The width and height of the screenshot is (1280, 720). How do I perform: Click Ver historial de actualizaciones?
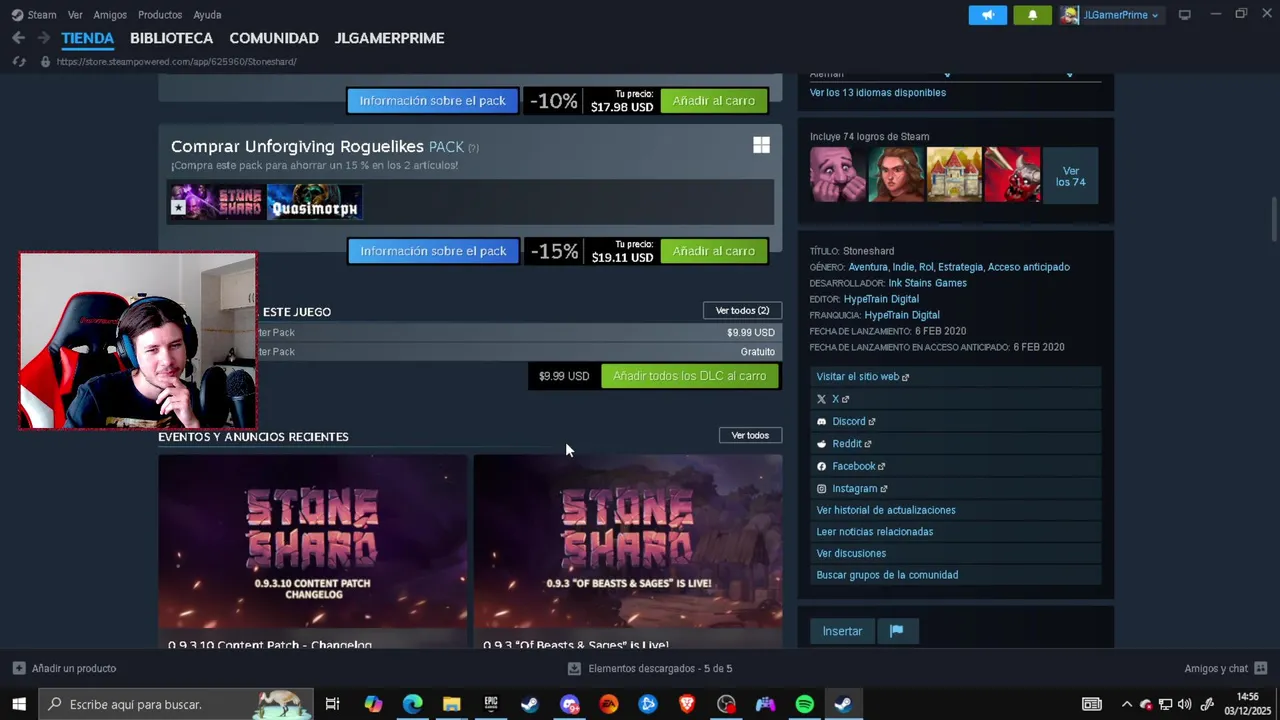point(956,510)
